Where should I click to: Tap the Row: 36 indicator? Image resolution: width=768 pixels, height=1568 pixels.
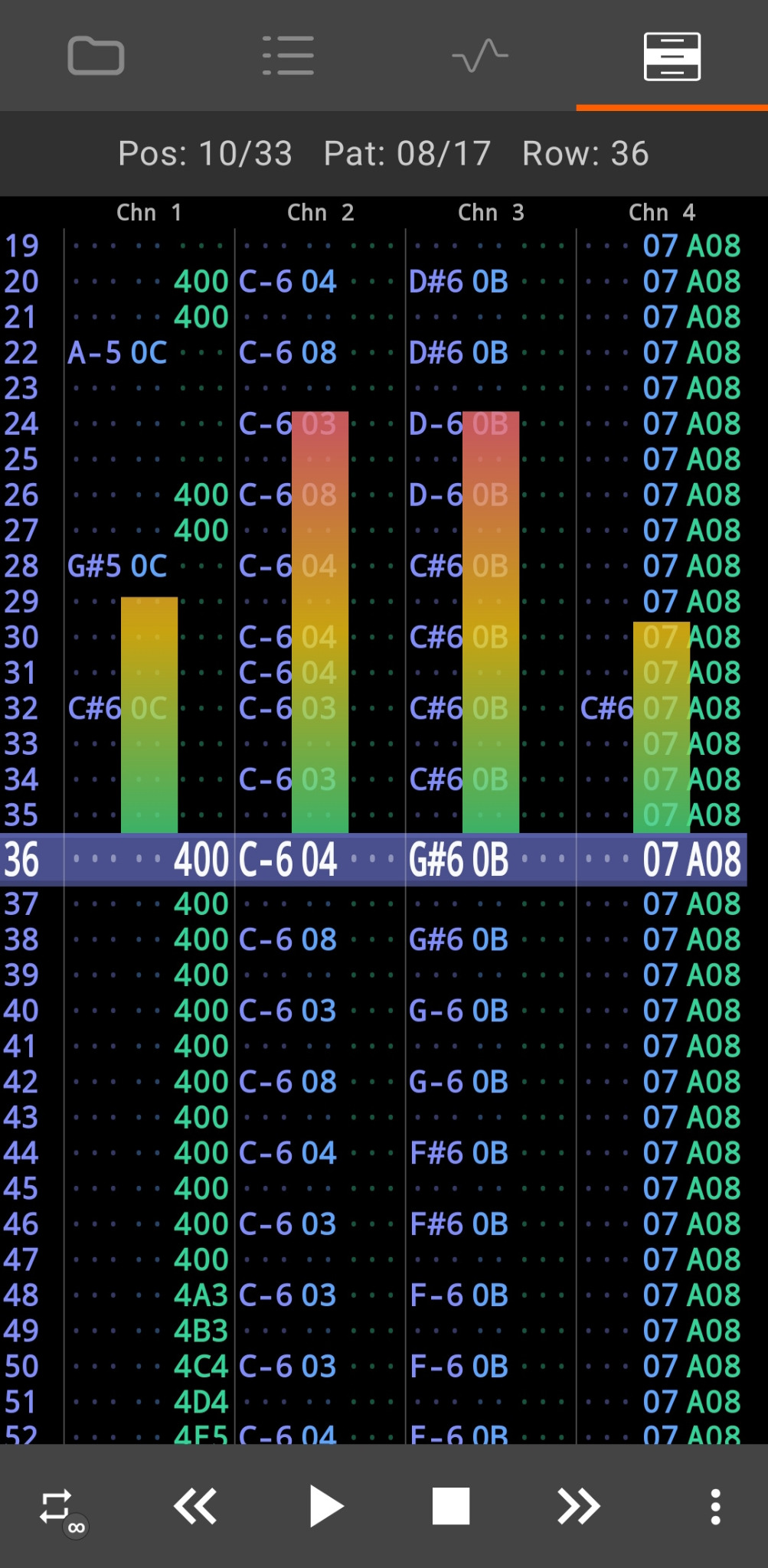point(585,154)
